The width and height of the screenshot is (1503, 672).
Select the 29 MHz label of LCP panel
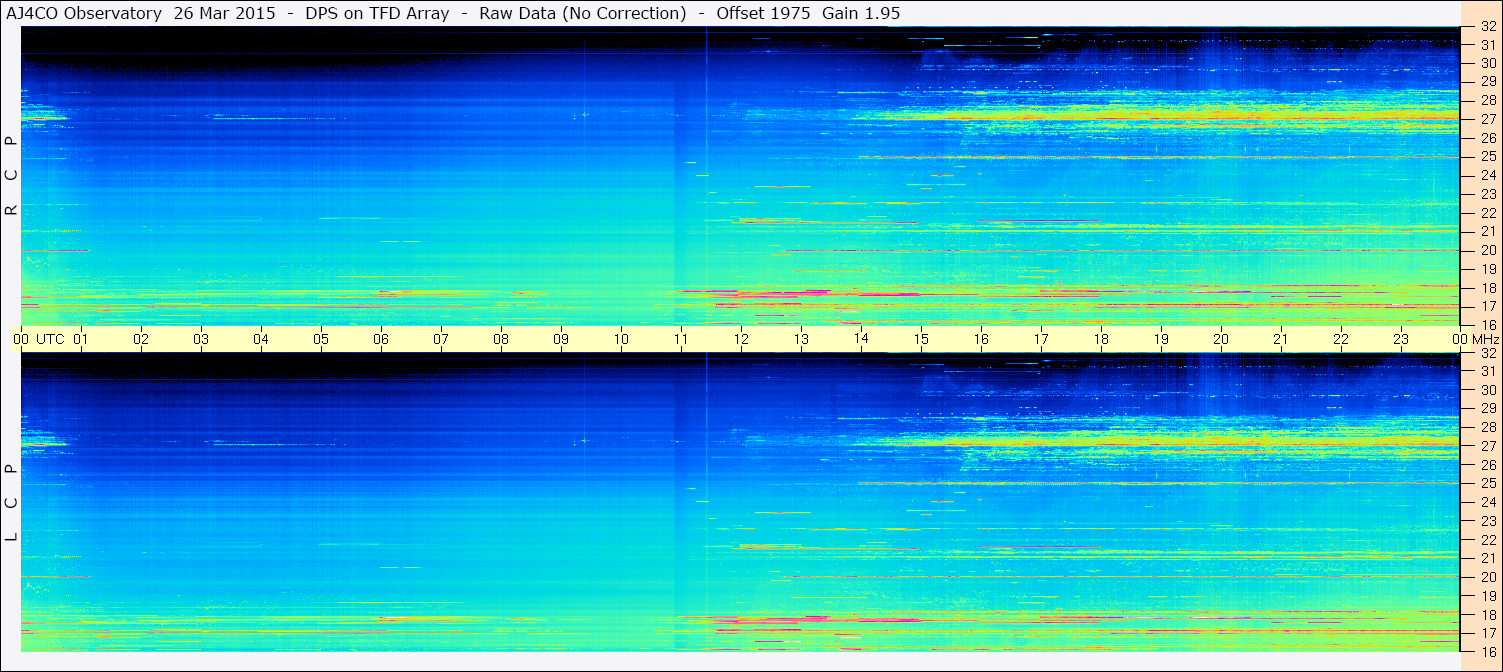1488,408
